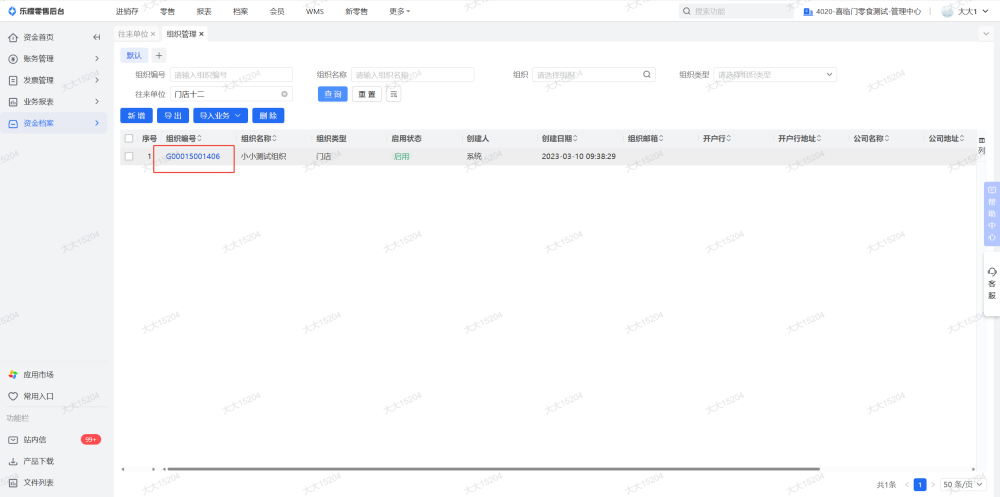
Task: Select all rows checkbox in header
Action: pyautogui.click(x=129, y=138)
